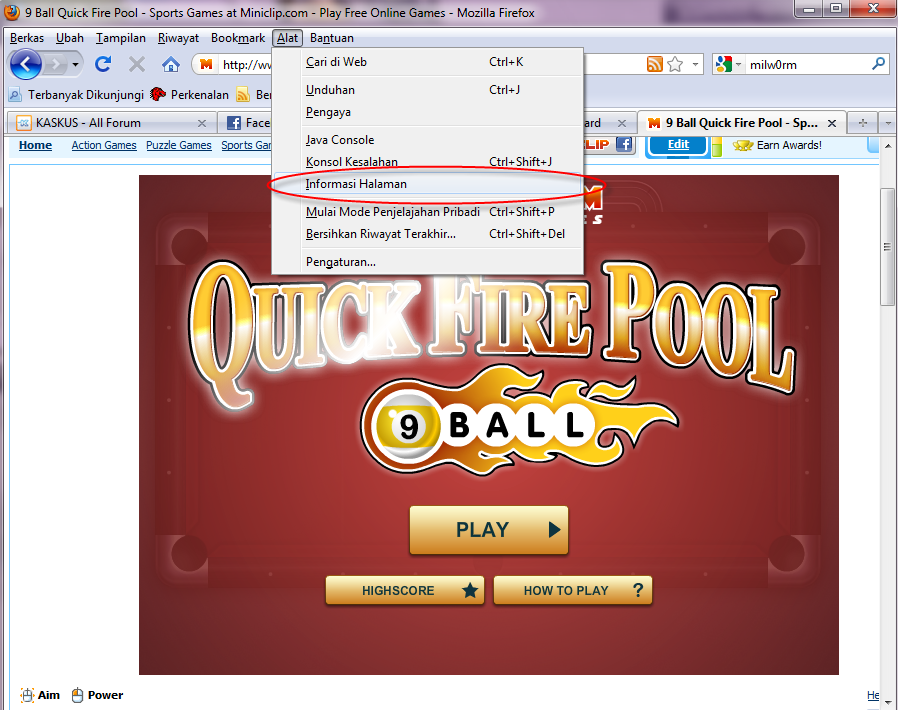Close the 9 Ball Quick Fire Pool tab
The height and width of the screenshot is (710, 898).
tap(832, 123)
